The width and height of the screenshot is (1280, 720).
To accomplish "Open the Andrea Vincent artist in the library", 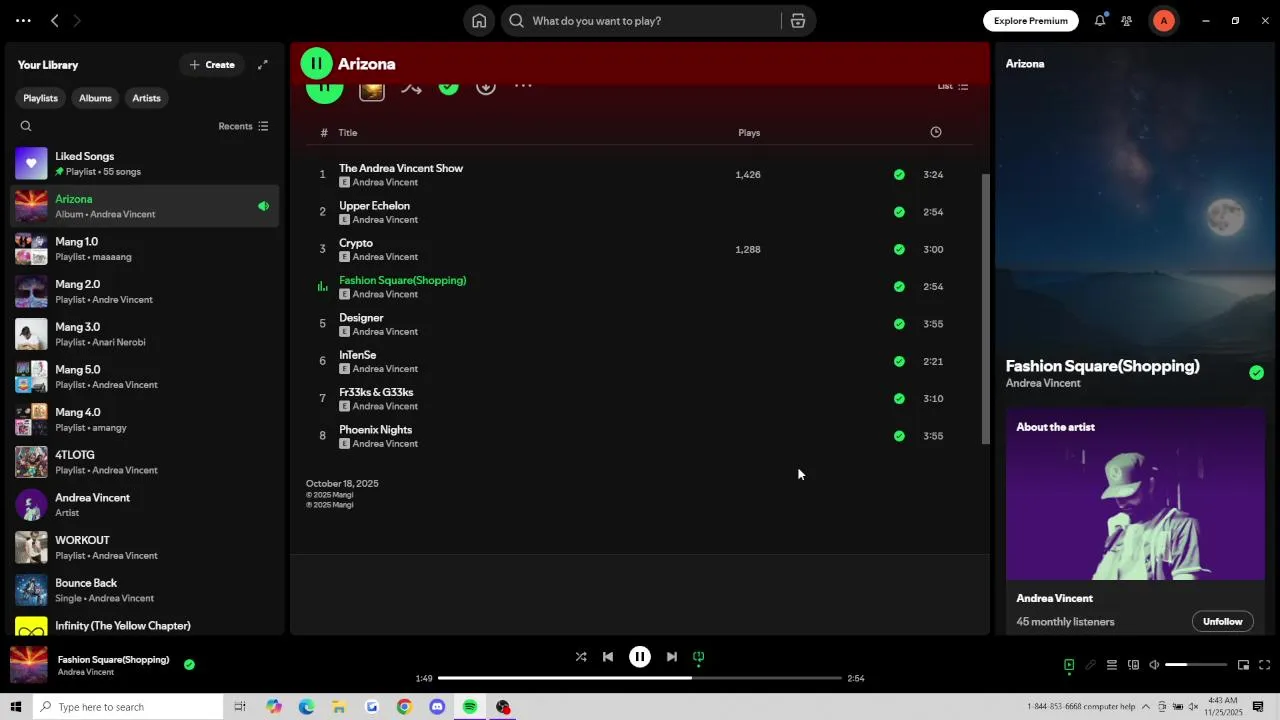I will point(145,505).
